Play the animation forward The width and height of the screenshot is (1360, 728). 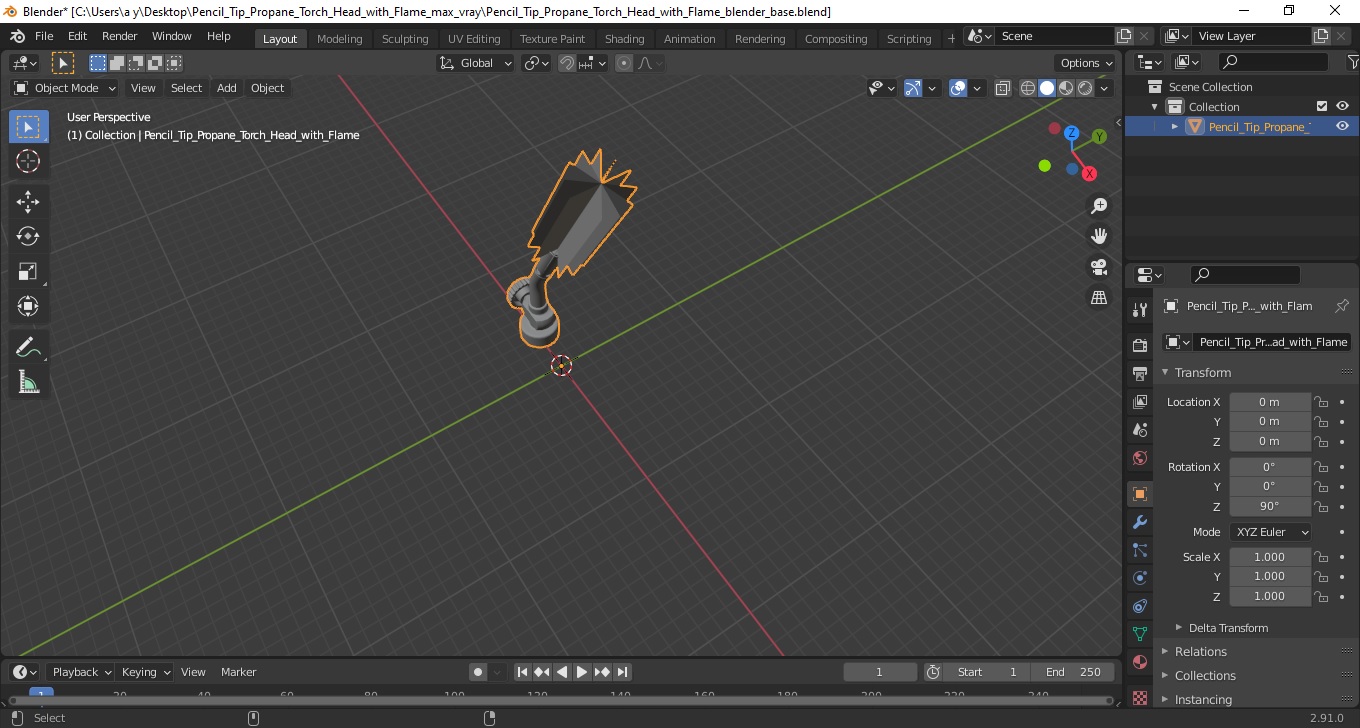click(x=582, y=672)
